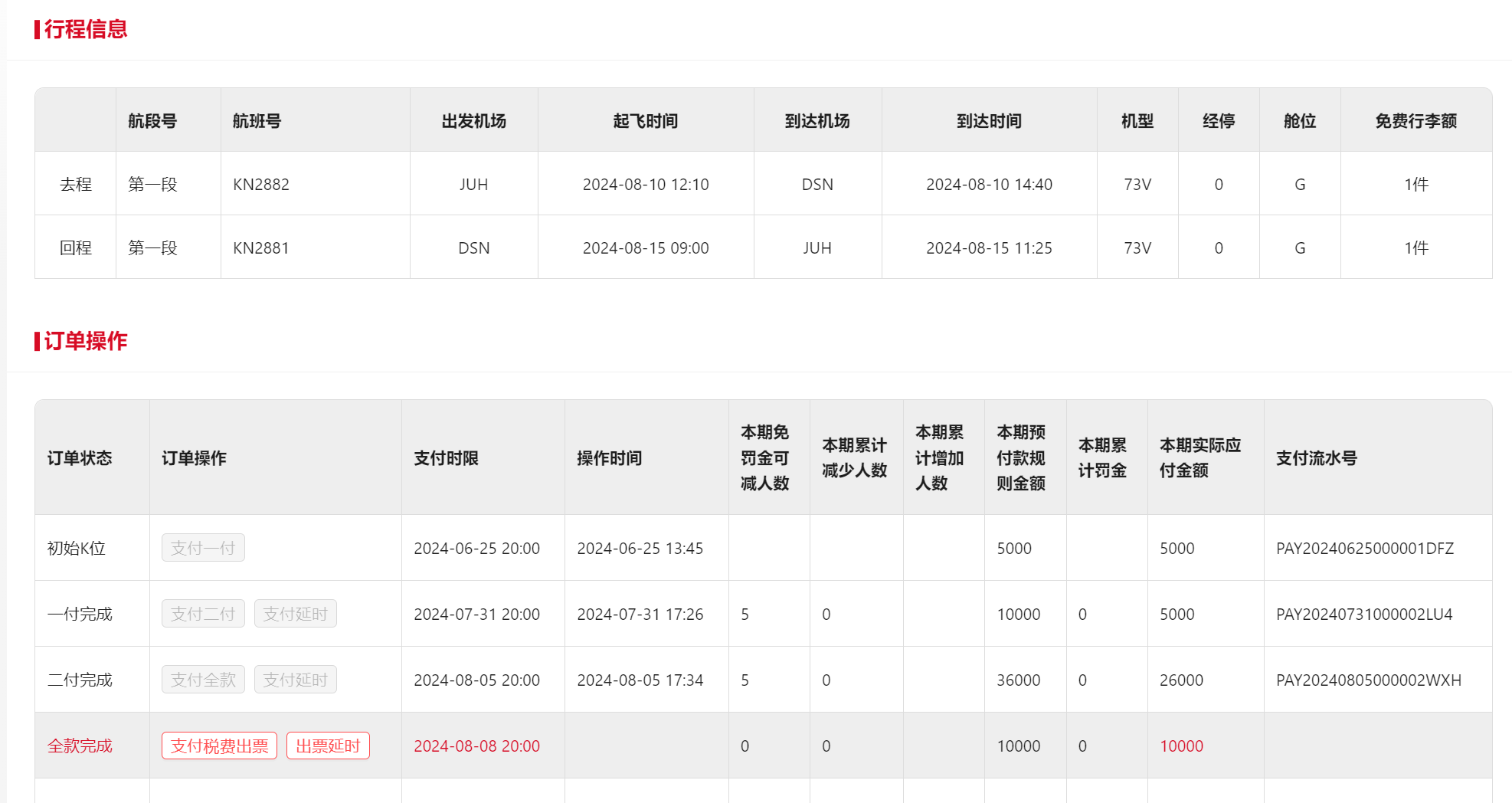
Task: Click the 免费行李额 column header
Action: [x=1415, y=121]
